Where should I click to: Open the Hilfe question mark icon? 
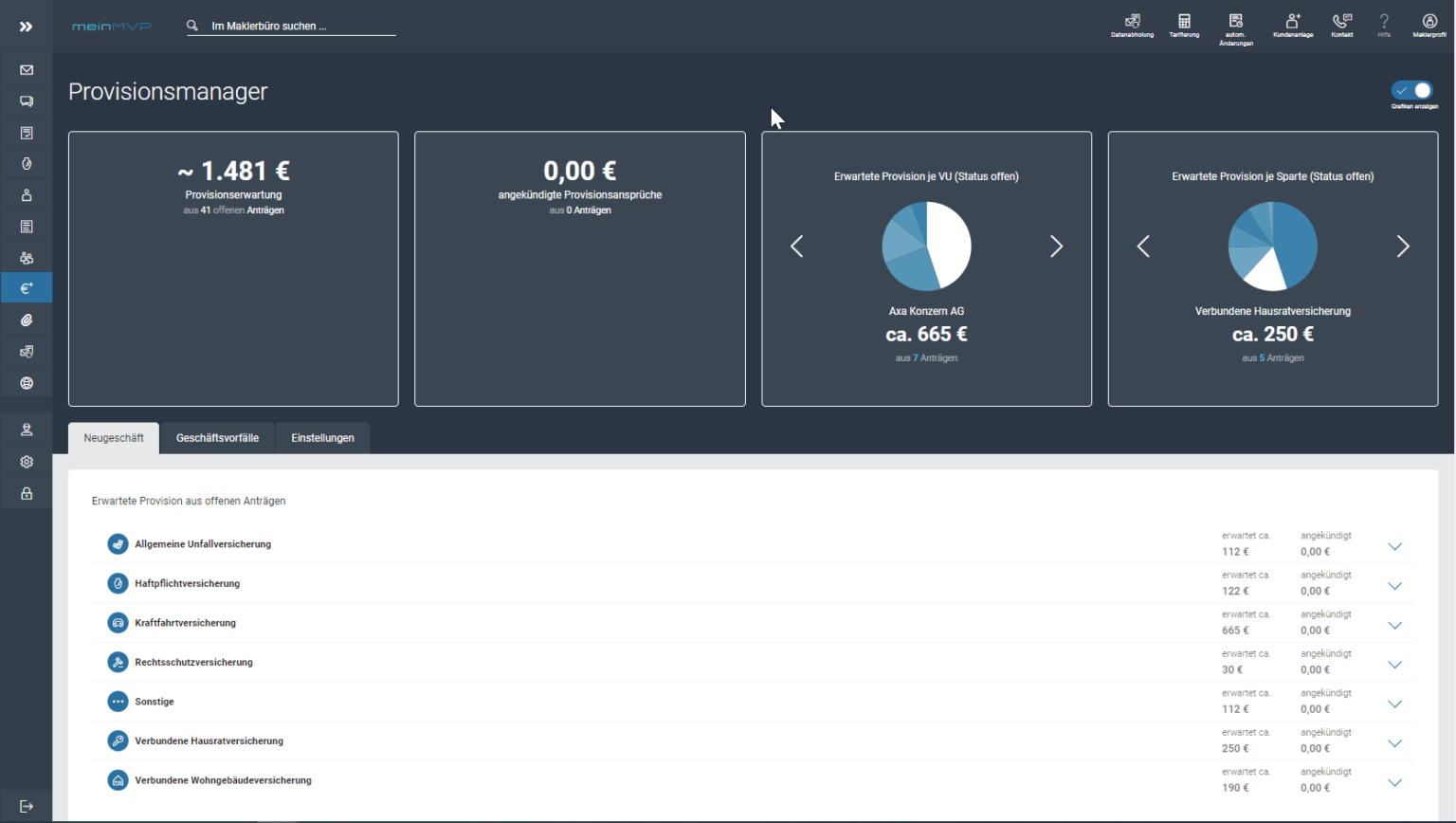pos(1383,23)
